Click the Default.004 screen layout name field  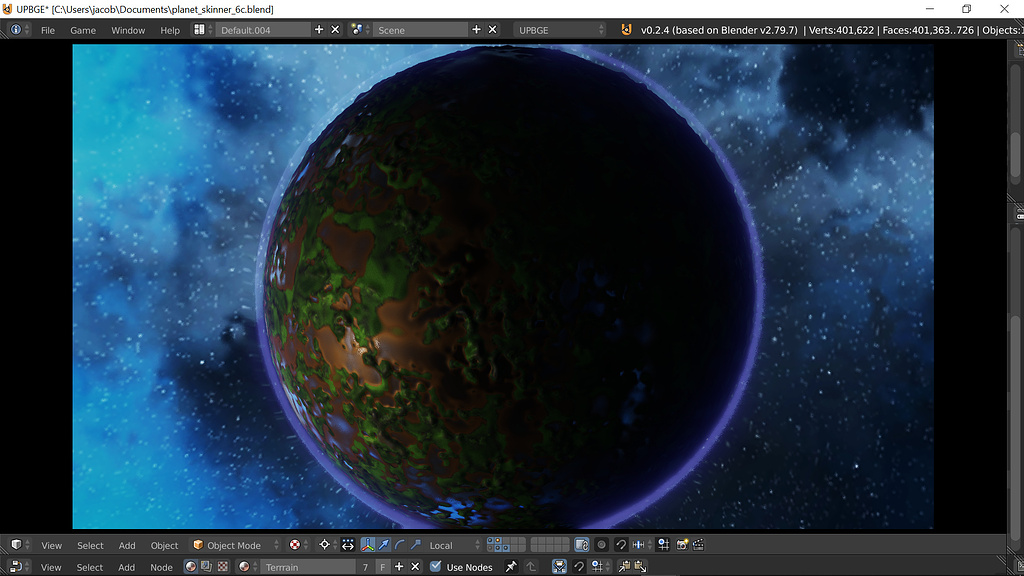coord(263,30)
